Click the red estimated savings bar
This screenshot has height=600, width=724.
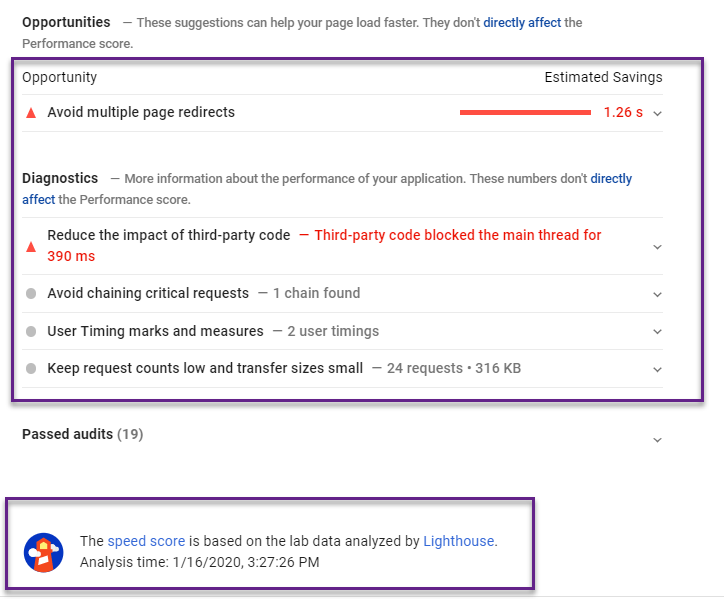click(524, 113)
